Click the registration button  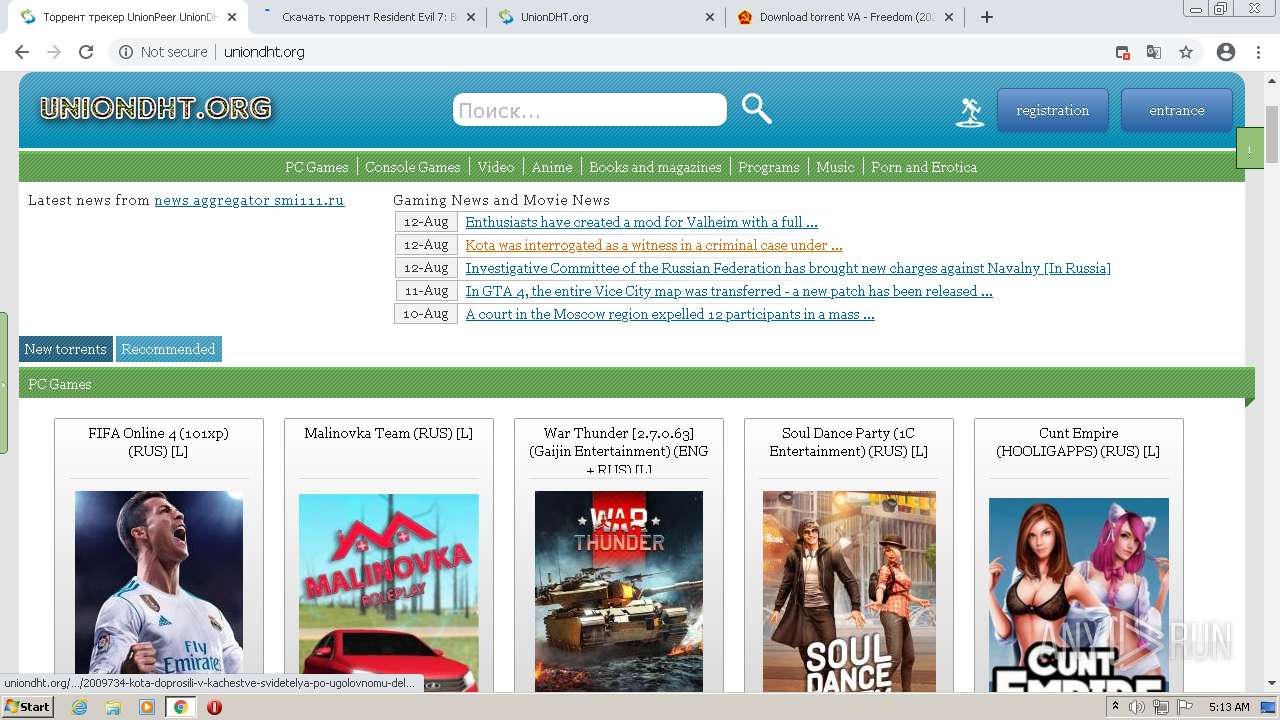pos(1053,110)
